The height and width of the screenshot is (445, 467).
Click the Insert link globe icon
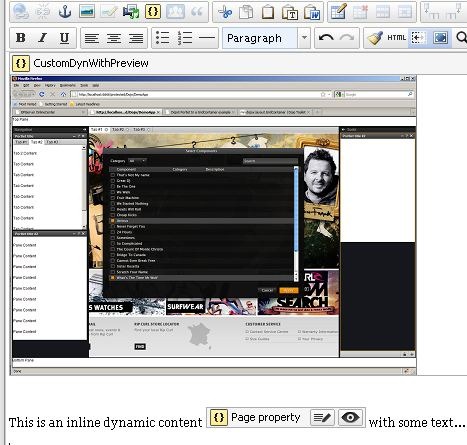[x=21, y=12]
